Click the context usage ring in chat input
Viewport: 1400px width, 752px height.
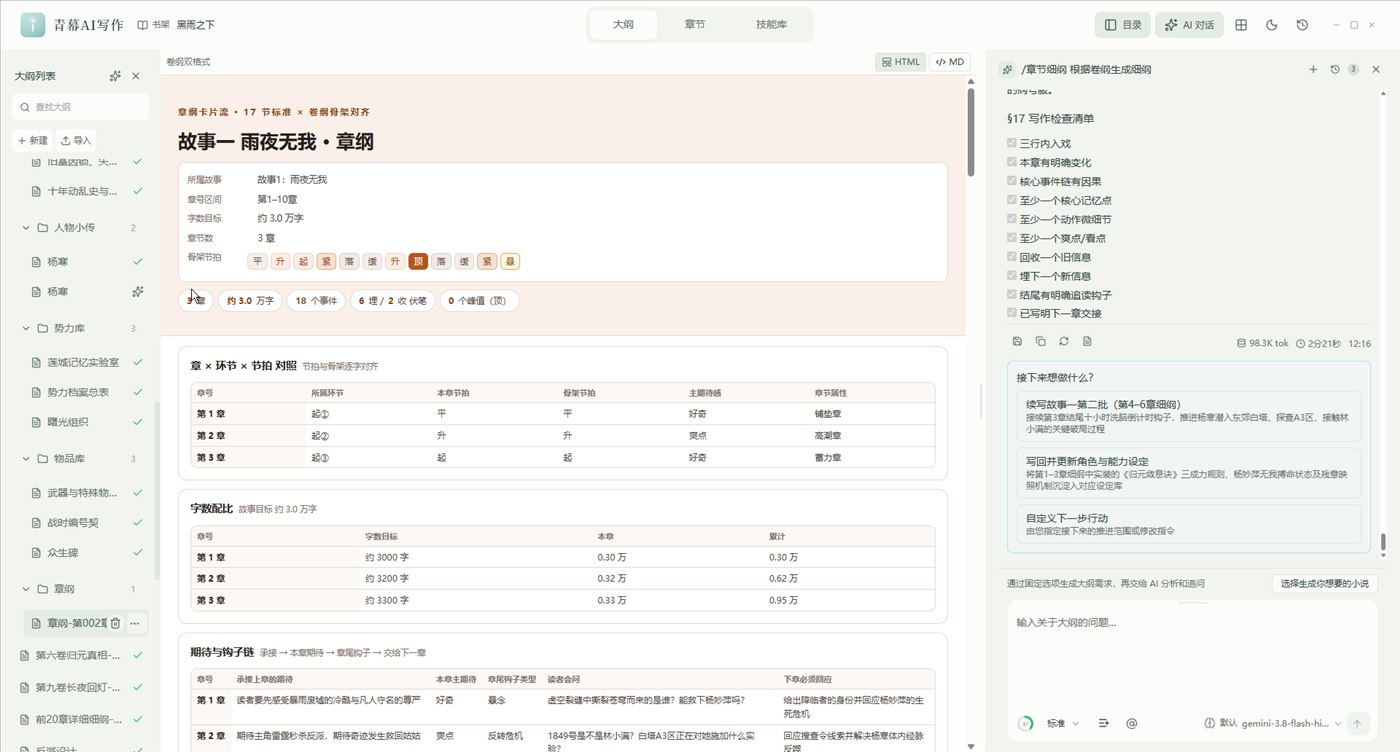click(1025, 723)
